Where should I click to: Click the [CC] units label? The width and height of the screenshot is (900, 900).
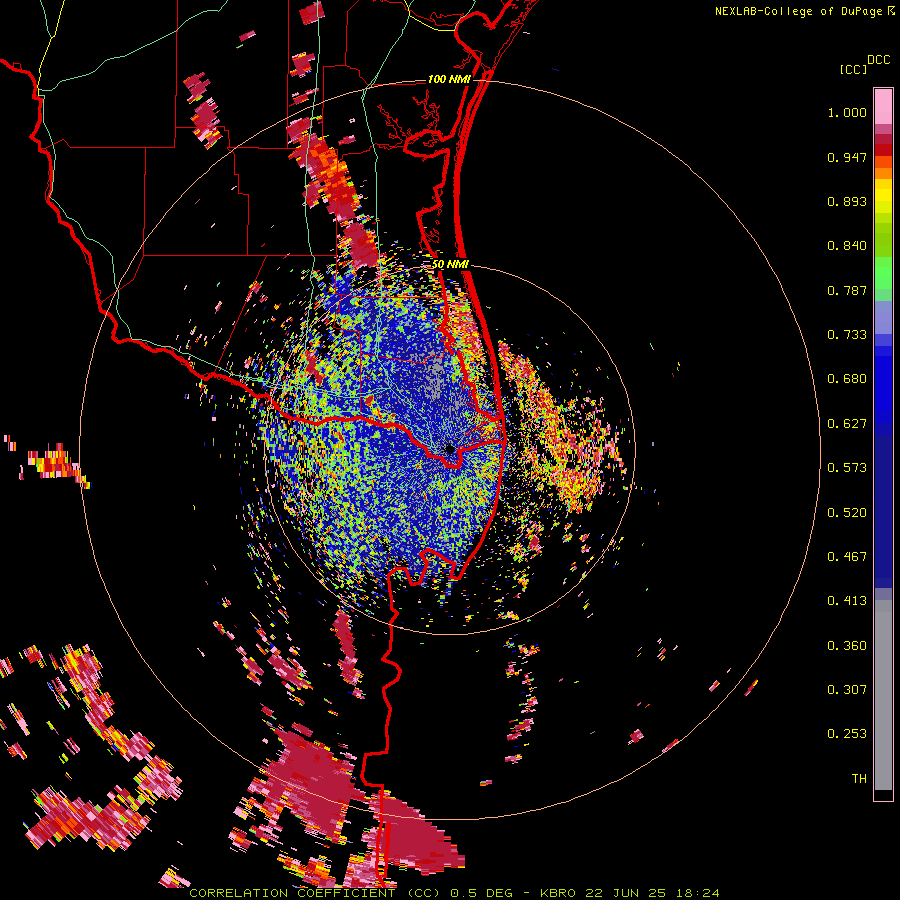coord(853,69)
